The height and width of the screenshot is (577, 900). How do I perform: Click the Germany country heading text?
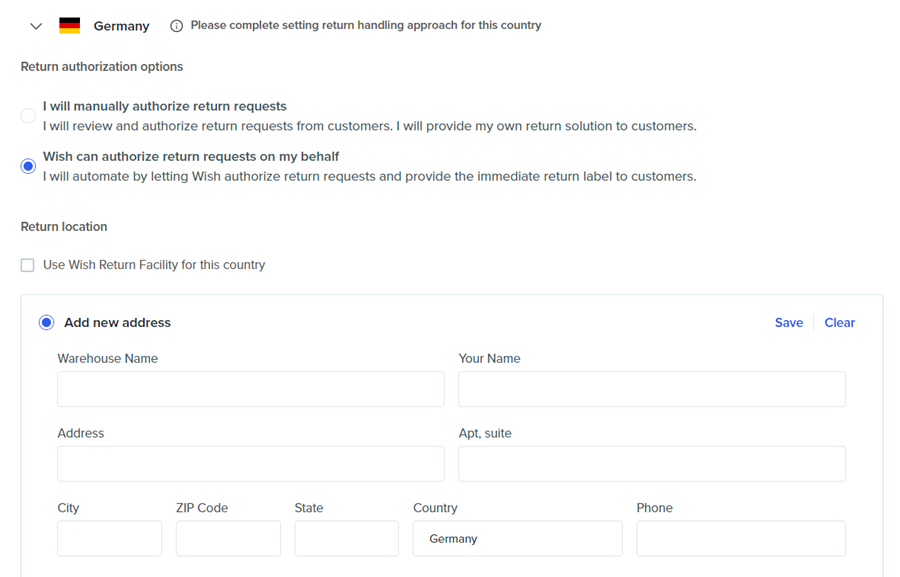pyautogui.click(x=121, y=26)
